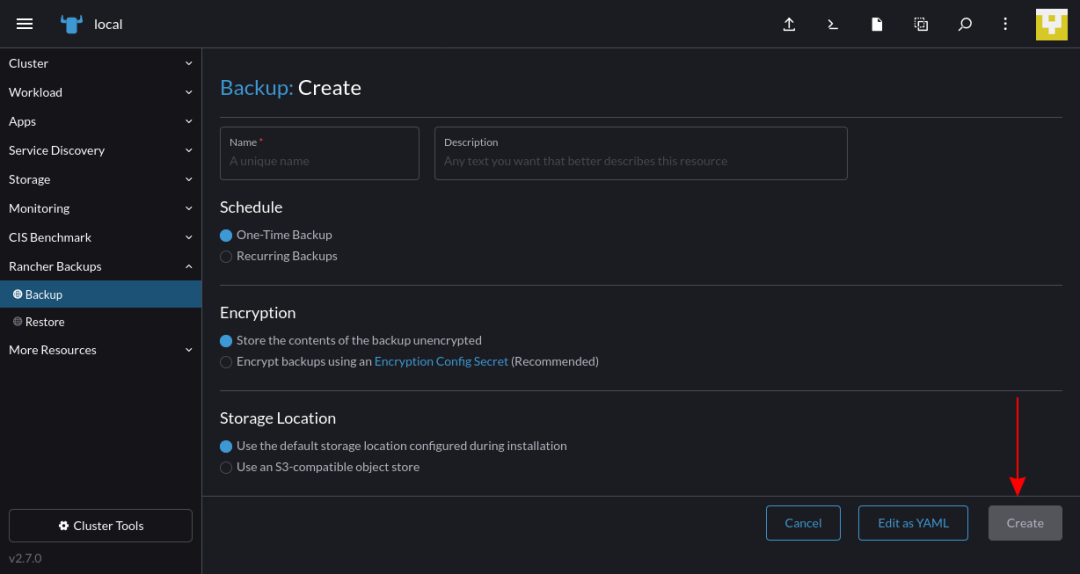This screenshot has width=1080, height=574.
Task: Click the Create button
Action: [1025, 523]
